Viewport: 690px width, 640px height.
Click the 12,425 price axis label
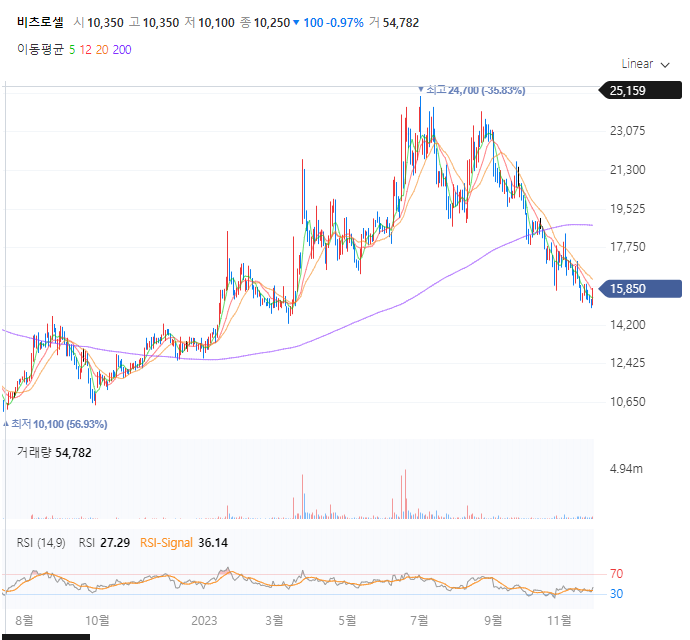coord(628,363)
